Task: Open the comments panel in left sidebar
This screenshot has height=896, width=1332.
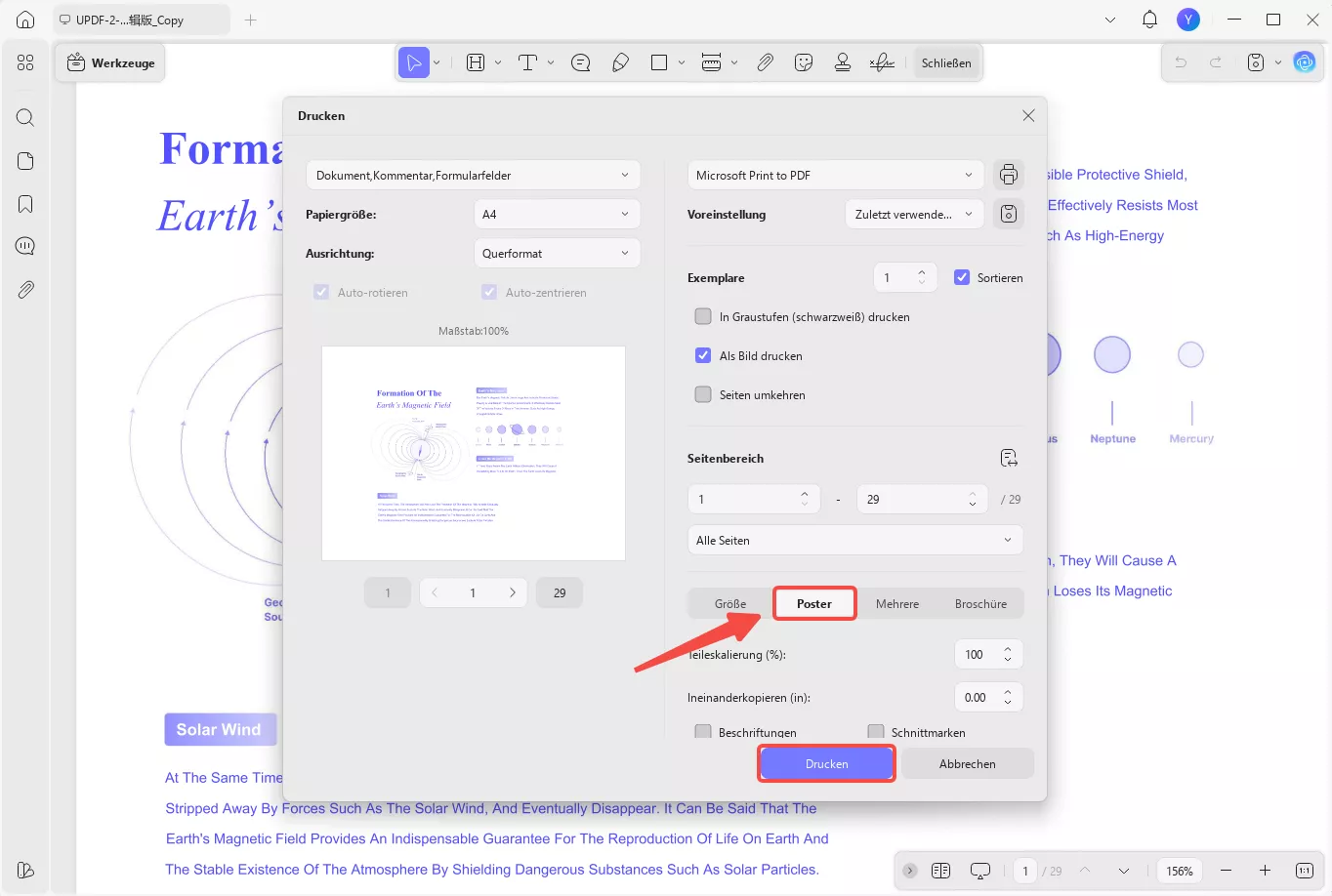Action: [x=25, y=246]
